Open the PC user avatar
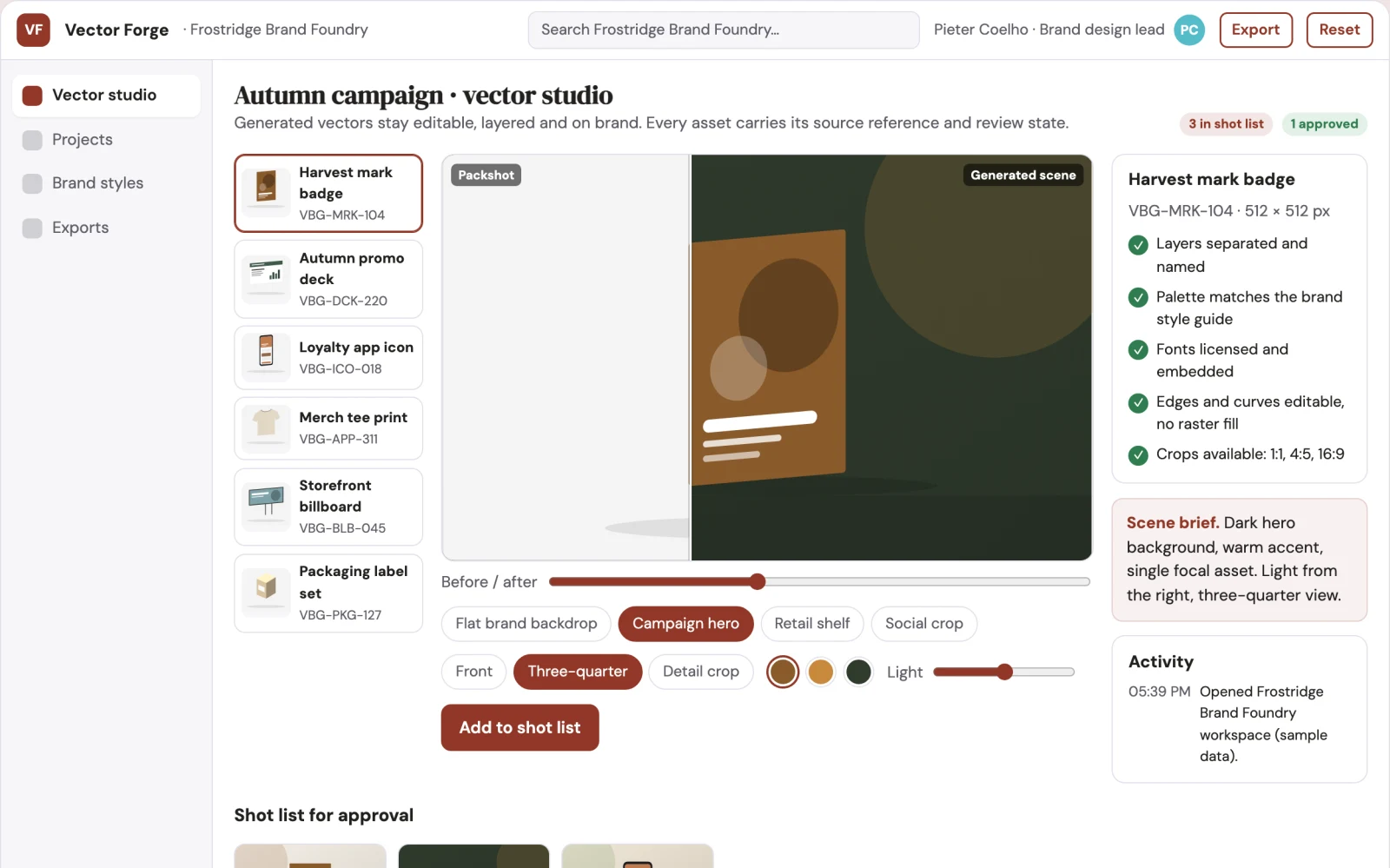The image size is (1390, 868). (x=1189, y=30)
